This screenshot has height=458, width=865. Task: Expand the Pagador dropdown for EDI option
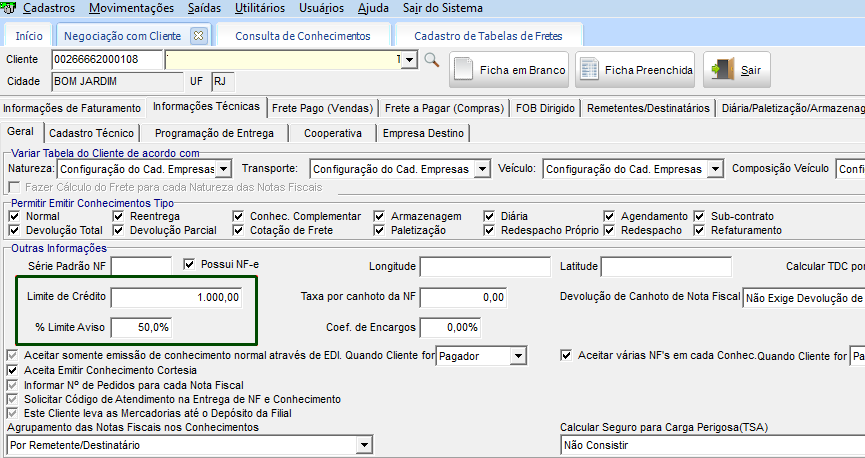click(518, 356)
